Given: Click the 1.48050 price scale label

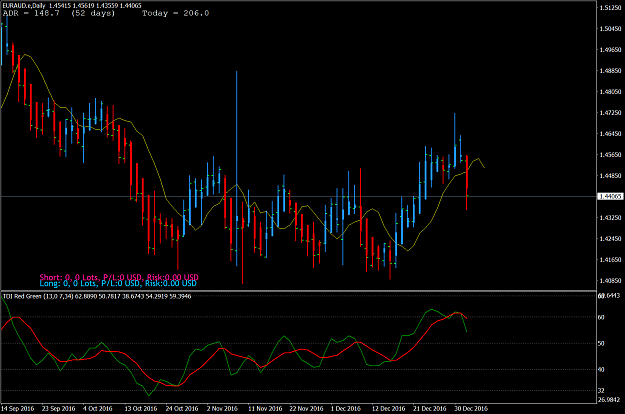Looking at the screenshot, I should pyautogui.click(x=610, y=92).
